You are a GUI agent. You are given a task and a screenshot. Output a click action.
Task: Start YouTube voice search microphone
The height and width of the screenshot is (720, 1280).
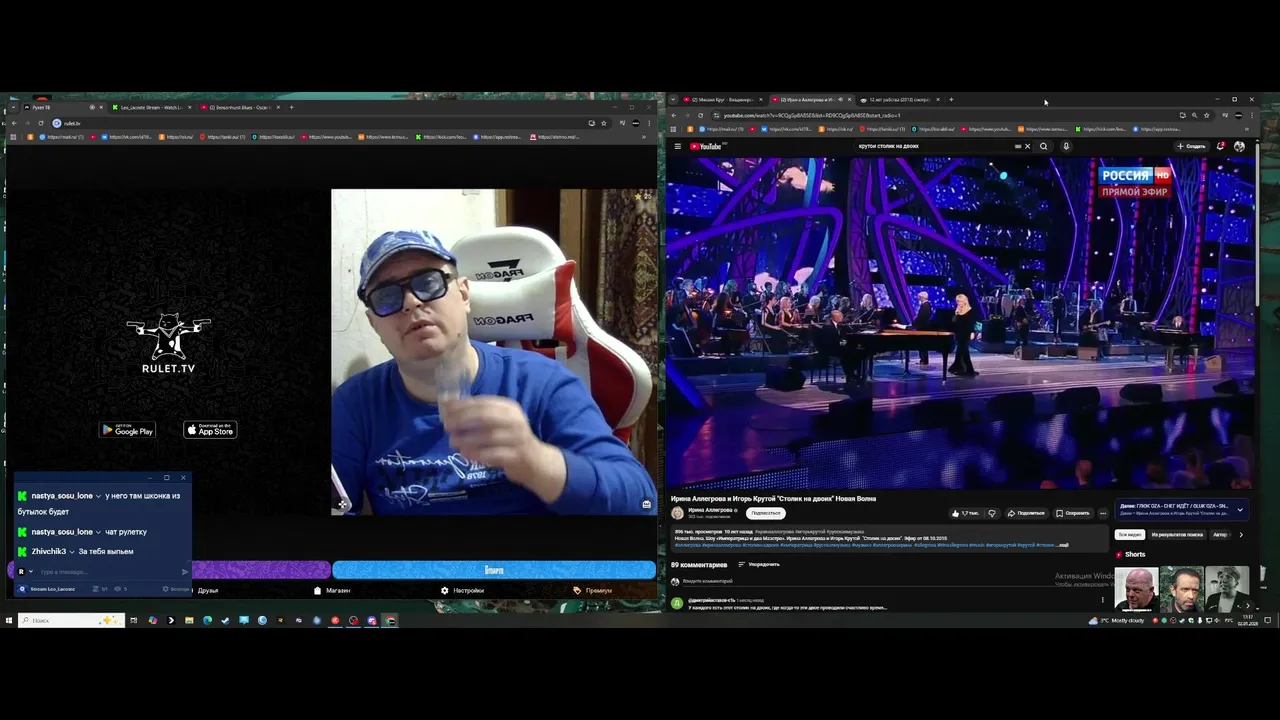pos(1066,146)
